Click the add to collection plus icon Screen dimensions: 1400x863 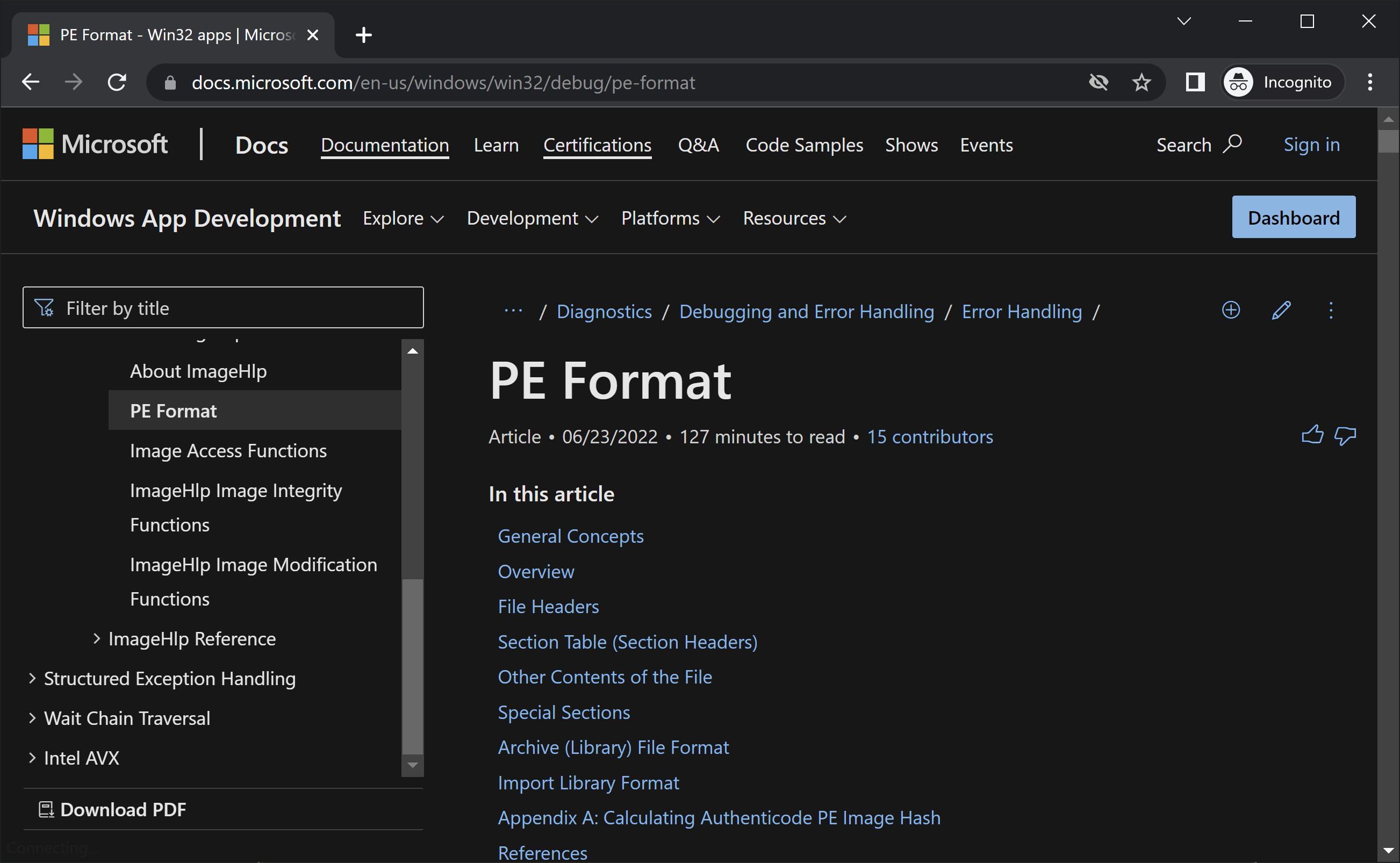pos(1231,310)
